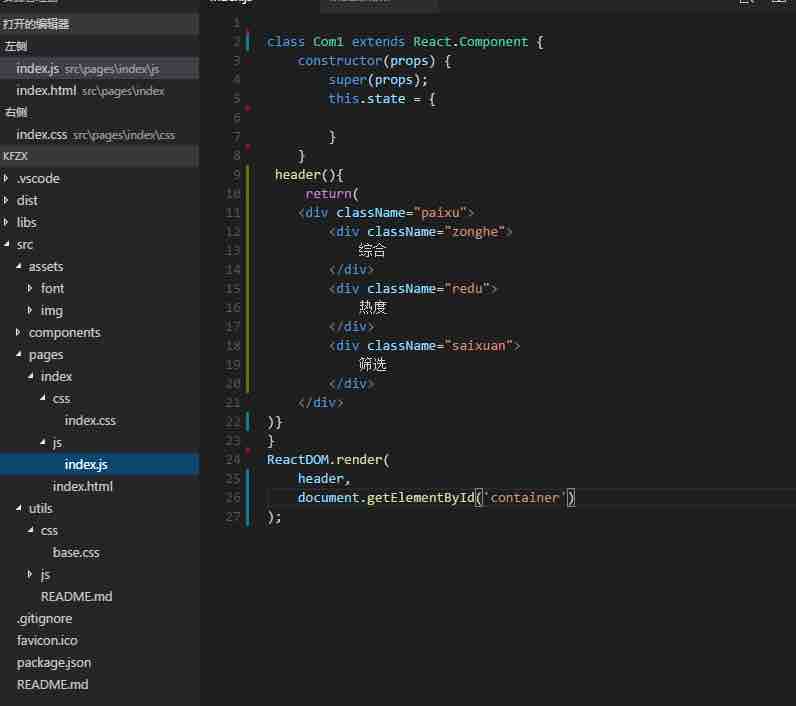
Task: Collapse the utils folder
Action: [x=40, y=509]
